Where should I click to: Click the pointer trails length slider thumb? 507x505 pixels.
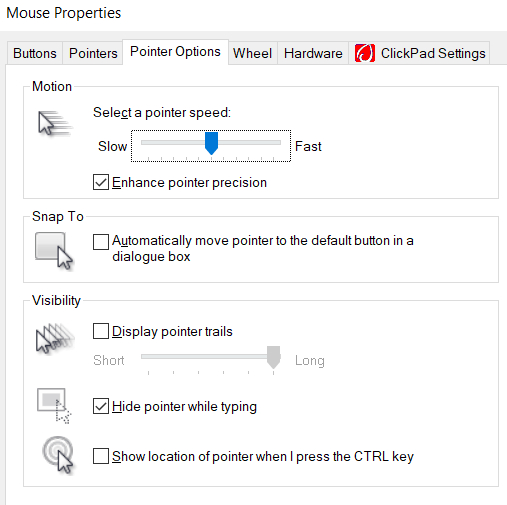point(274,357)
